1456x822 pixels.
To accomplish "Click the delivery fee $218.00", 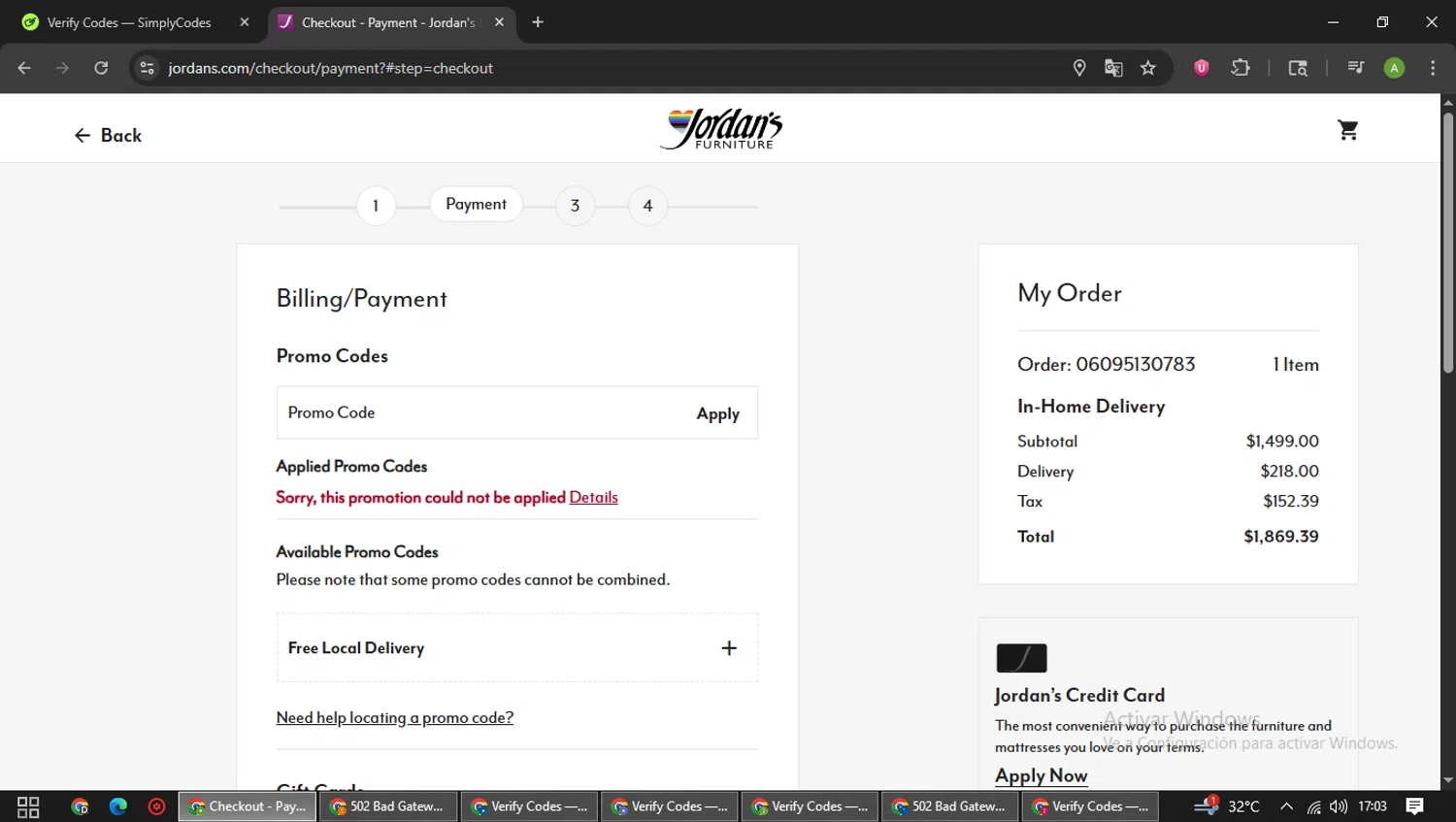I will pos(1289,472).
